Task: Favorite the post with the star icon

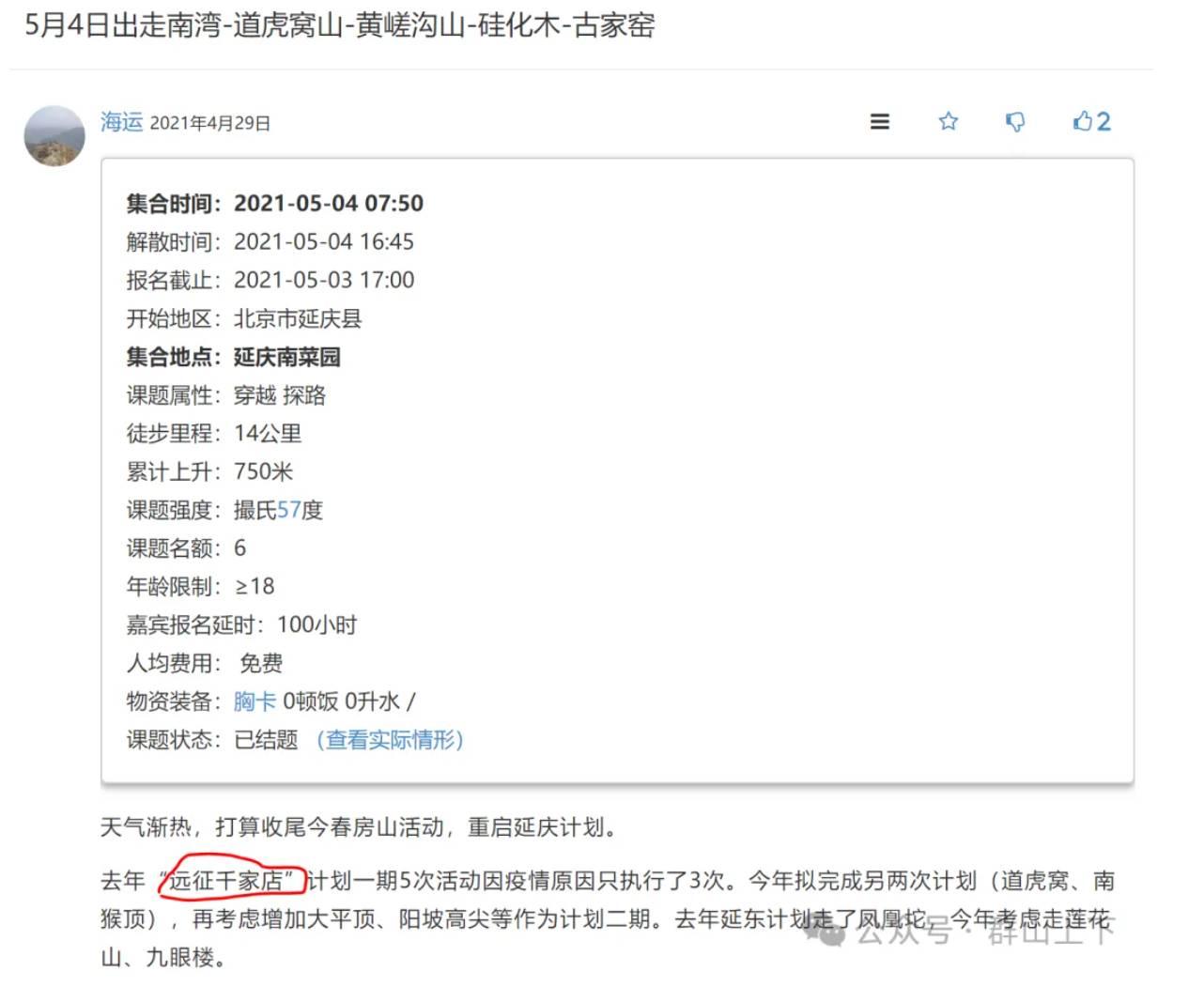Action: (x=948, y=121)
